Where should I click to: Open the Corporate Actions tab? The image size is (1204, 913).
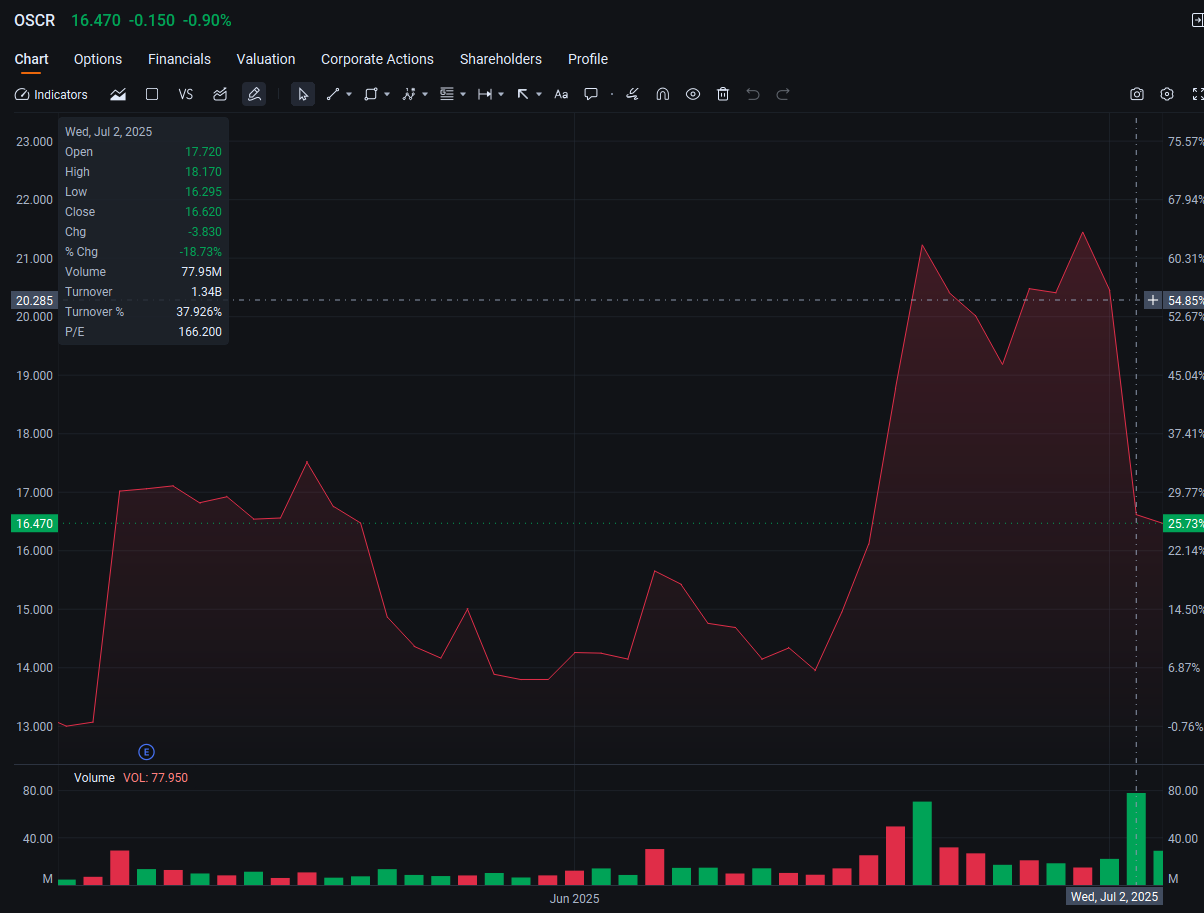[377, 59]
